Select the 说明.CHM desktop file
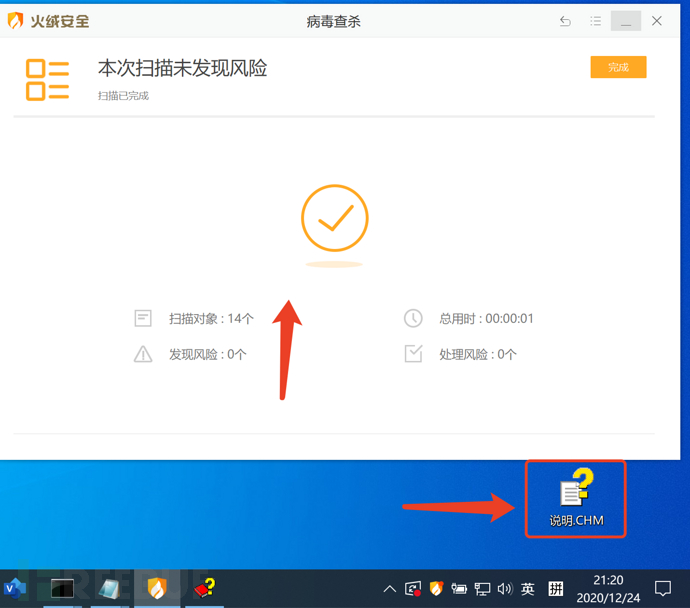Viewport: 690px width, 608px height. 576,498
